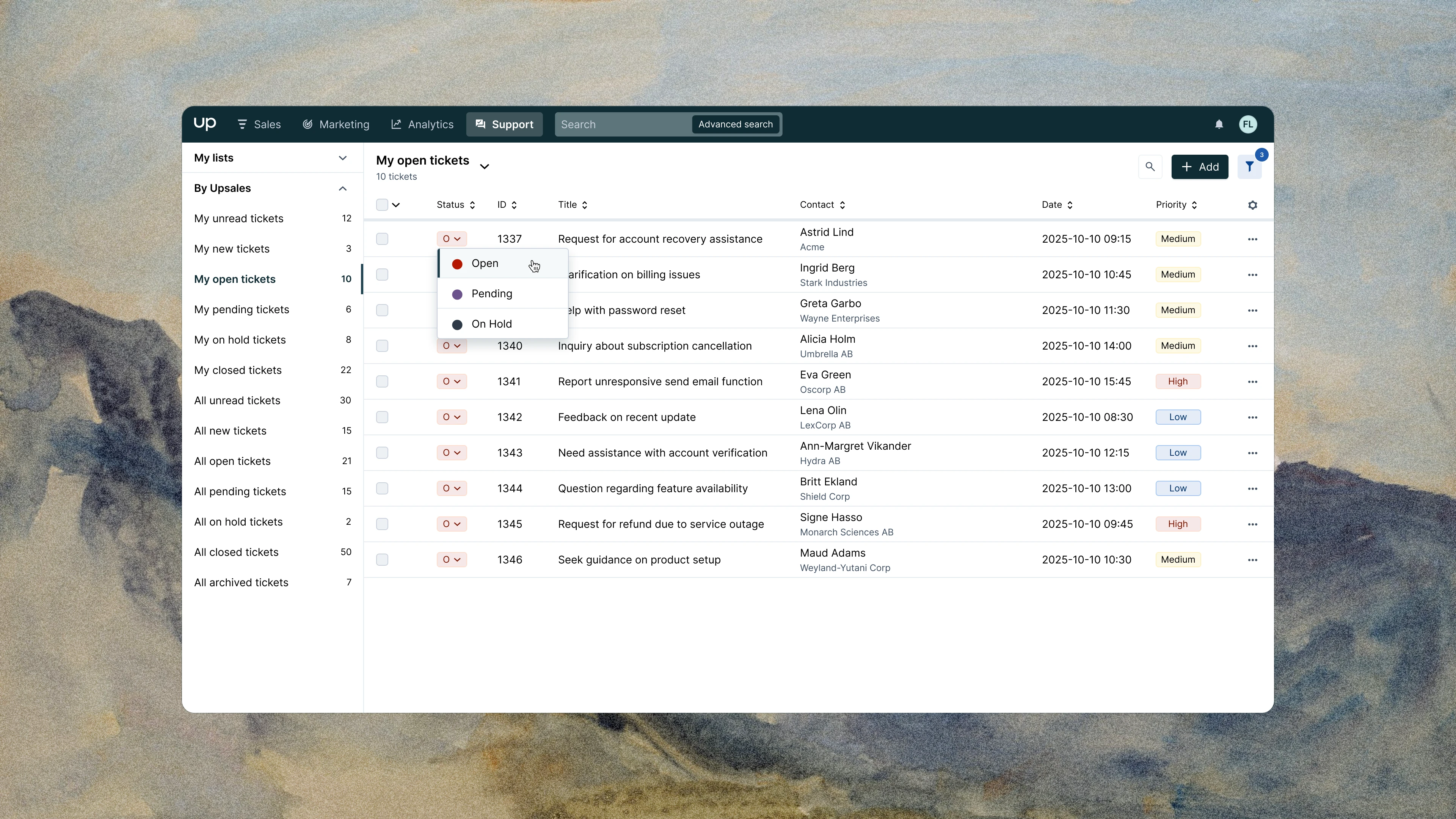Select the Support tab

504,124
